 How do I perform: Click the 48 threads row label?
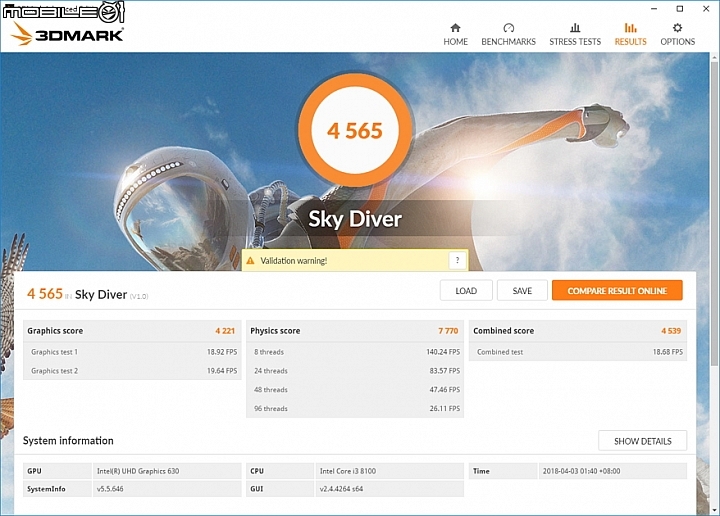pyautogui.click(x=271, y=390)
